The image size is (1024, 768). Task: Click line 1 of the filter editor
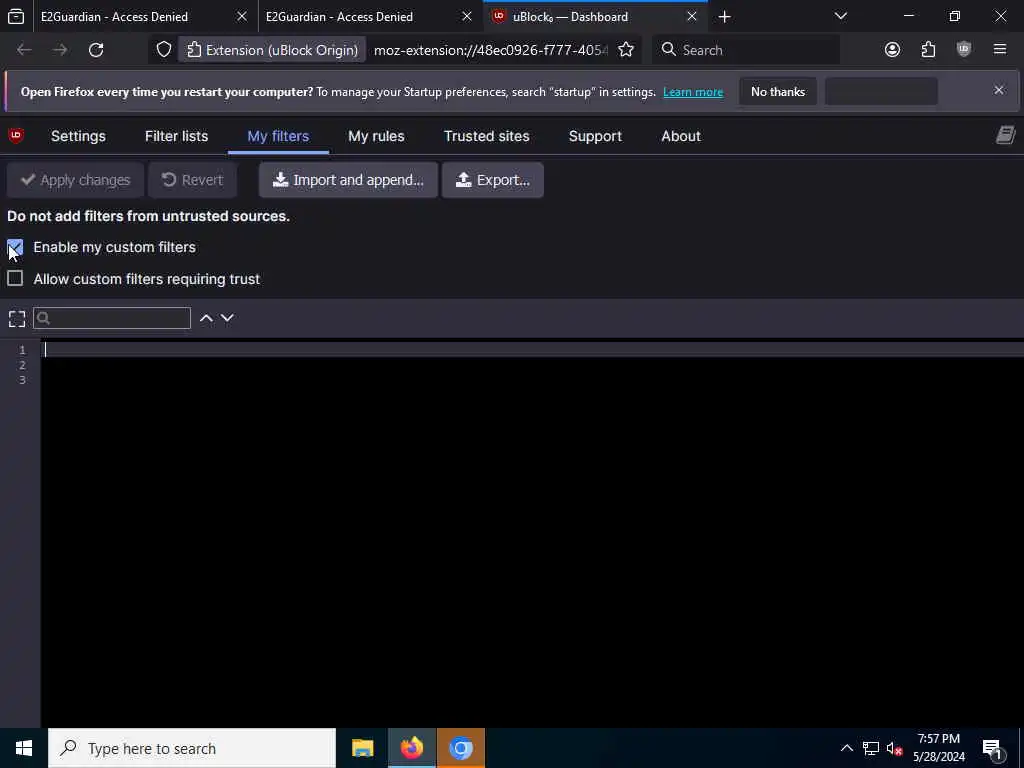[x=532, y=349]
